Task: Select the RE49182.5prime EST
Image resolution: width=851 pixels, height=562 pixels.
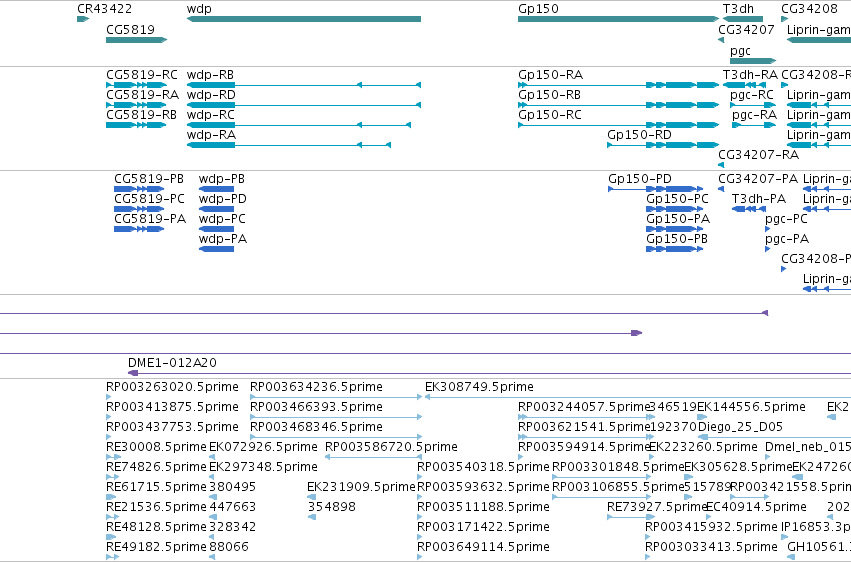Action: click(112, 558)
